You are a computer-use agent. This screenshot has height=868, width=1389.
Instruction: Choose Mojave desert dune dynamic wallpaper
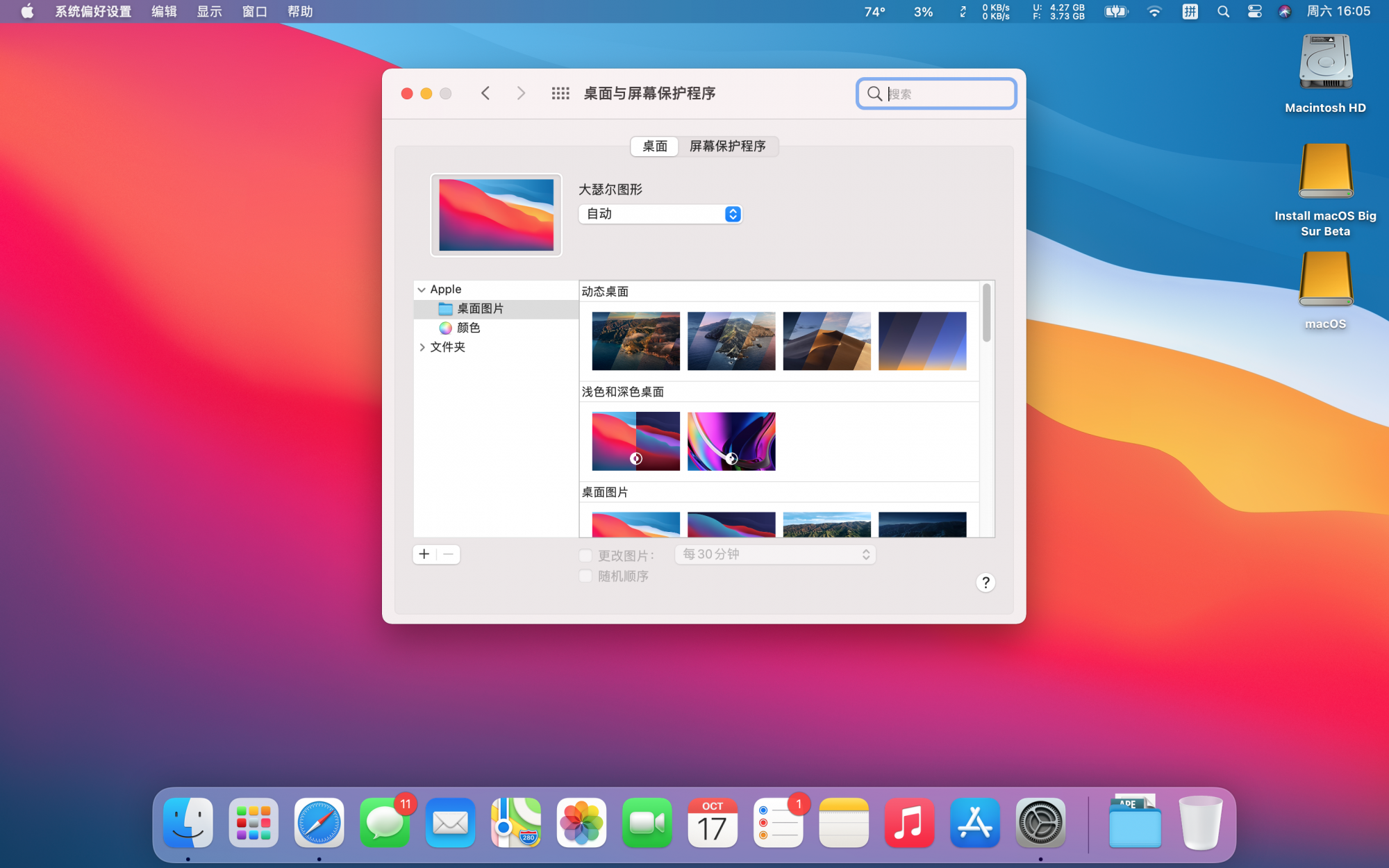826,341
